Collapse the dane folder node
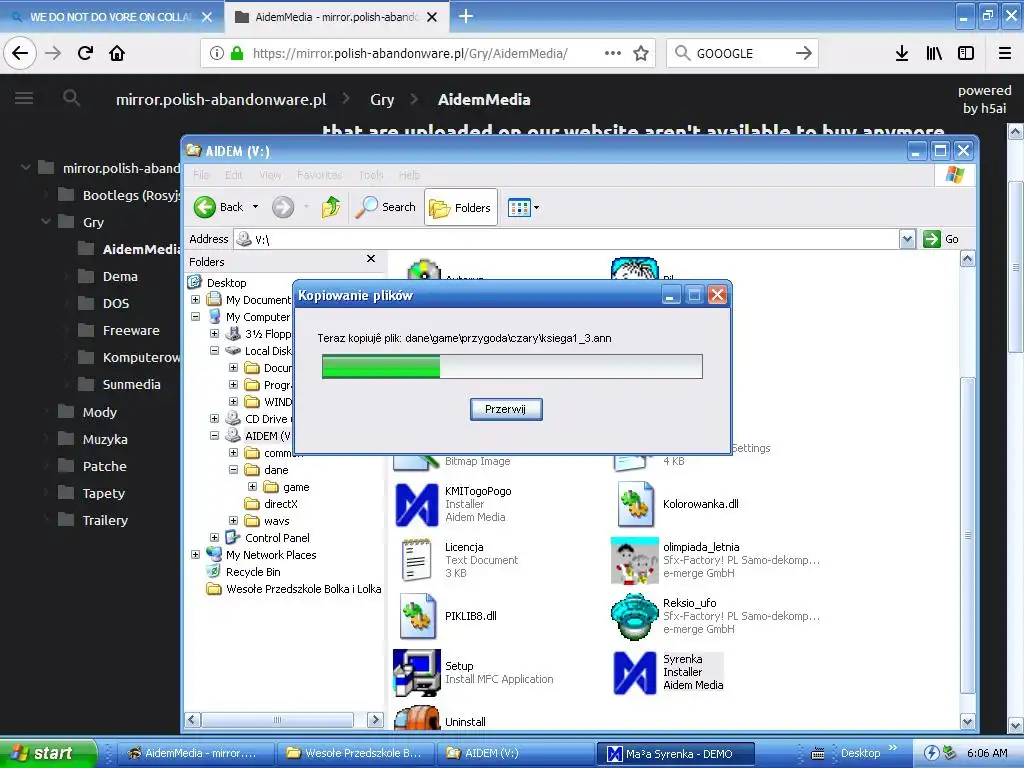 (x=233, y=470)
